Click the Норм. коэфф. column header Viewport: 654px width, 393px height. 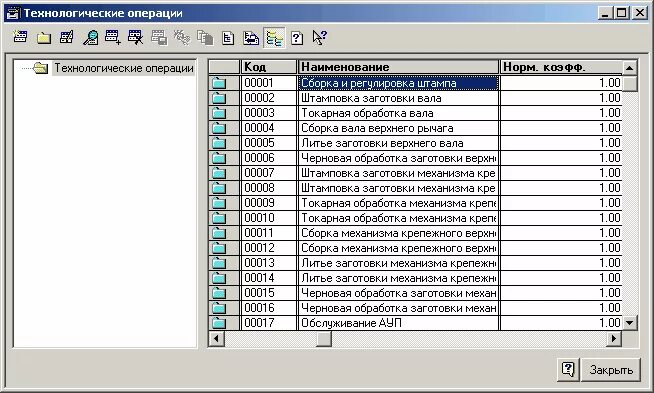561,67
